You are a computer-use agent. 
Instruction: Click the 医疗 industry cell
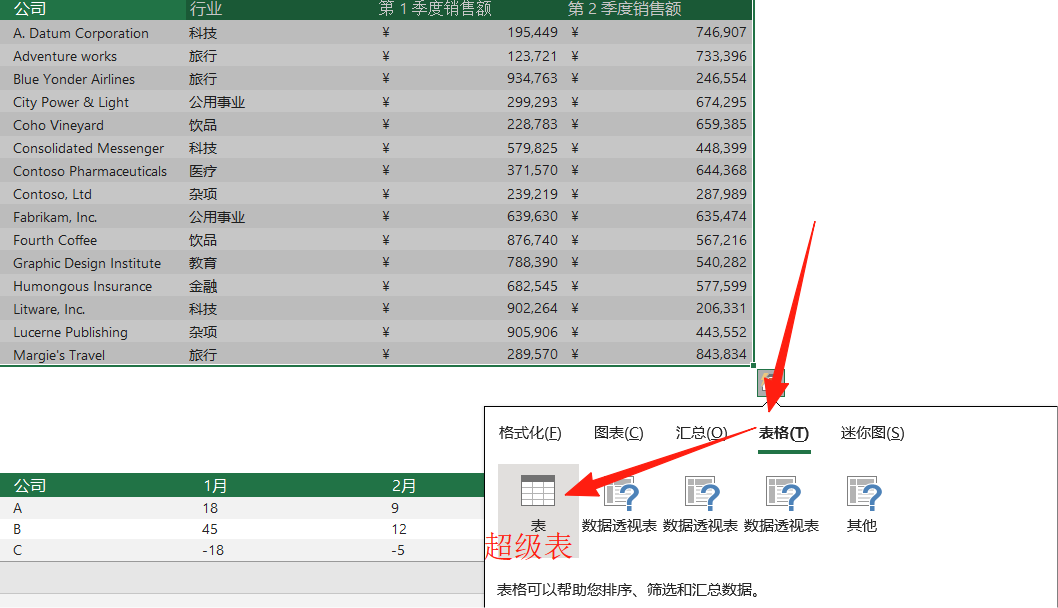click(x=202, y=171)
